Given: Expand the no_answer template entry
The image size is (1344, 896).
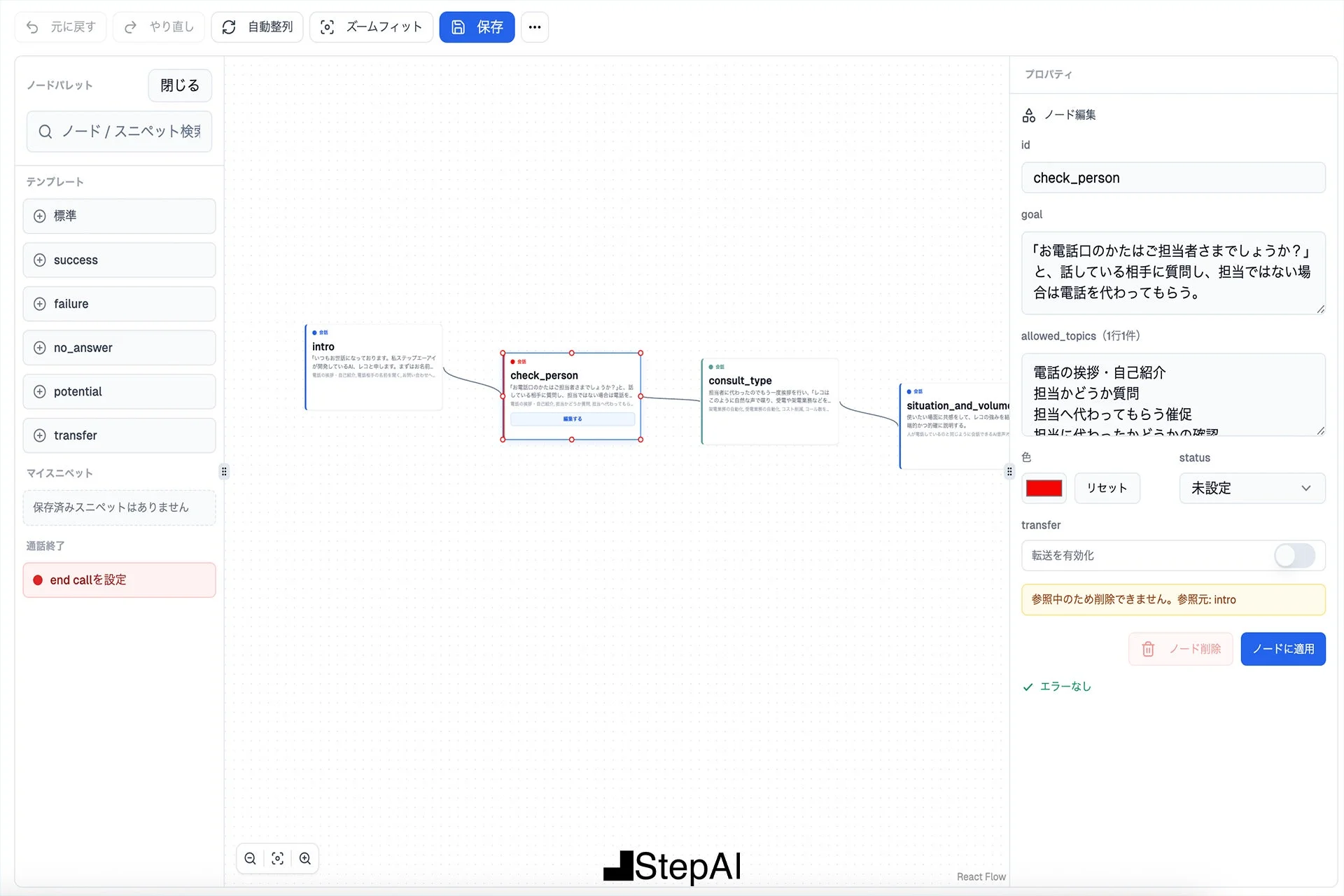Looking at the screenshot, I should coord(40,347).
